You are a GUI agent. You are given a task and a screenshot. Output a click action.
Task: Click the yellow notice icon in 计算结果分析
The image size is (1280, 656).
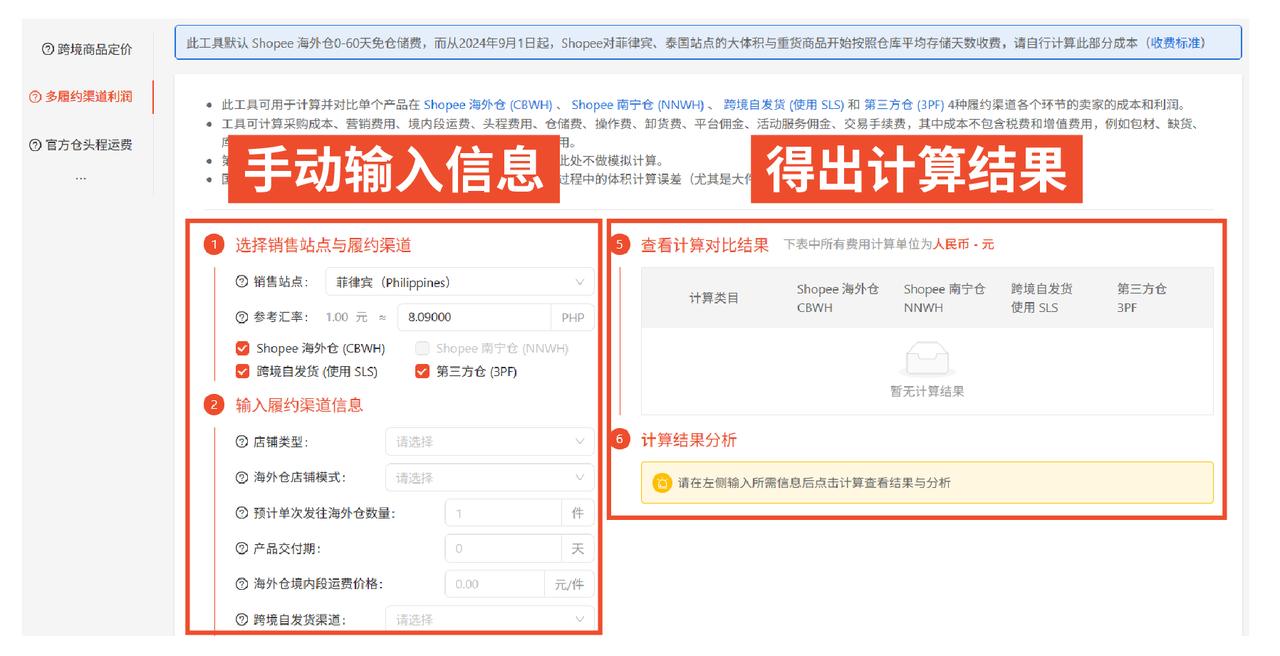[x=662, y=483]
